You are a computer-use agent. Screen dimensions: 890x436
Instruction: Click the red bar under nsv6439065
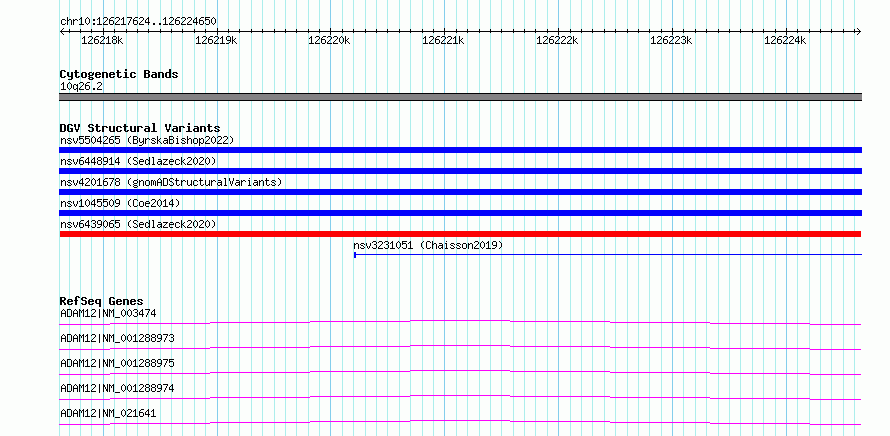(x=460, y=234)
